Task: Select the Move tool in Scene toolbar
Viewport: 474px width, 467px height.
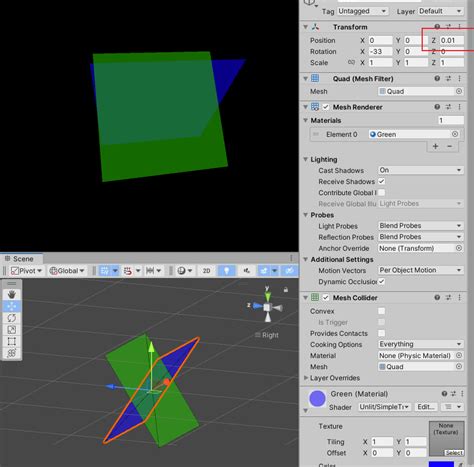Action: [x=12, y=306]
